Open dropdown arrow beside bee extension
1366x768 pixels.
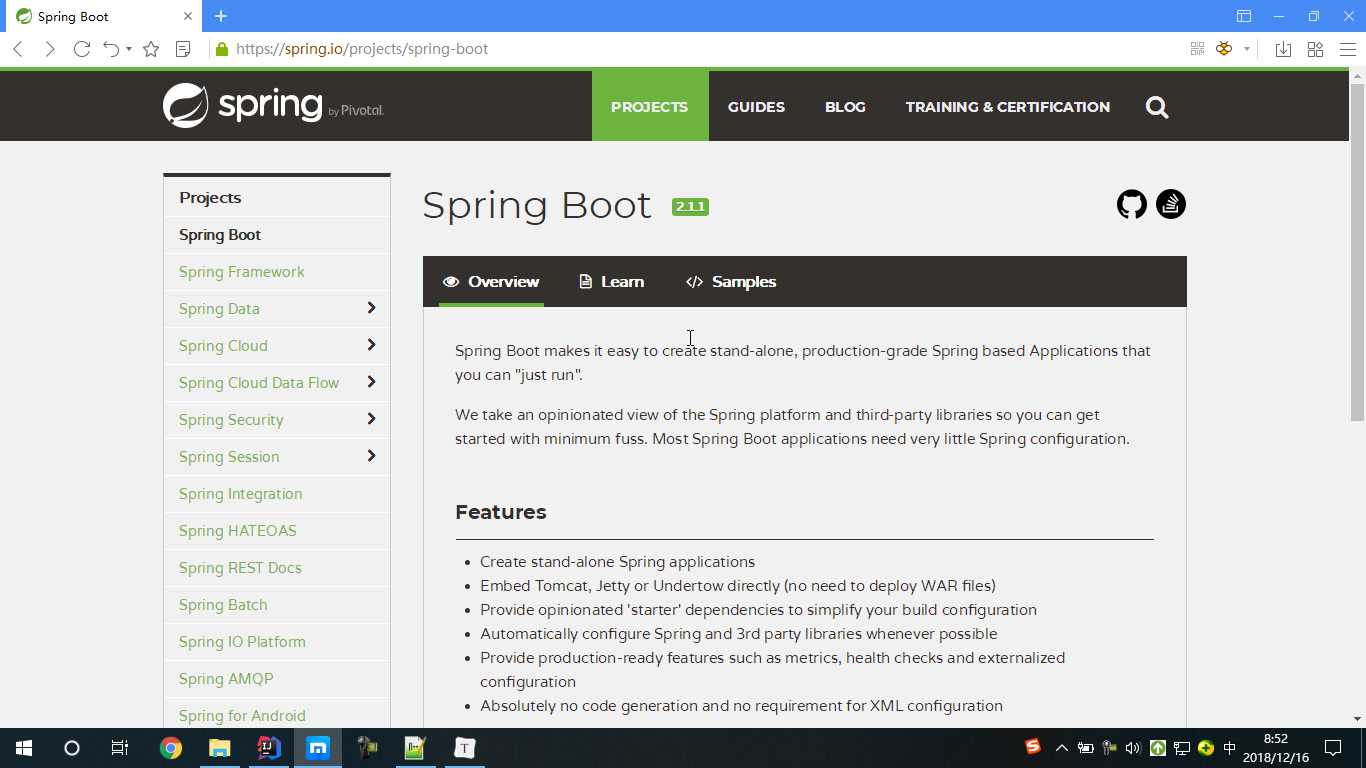click(x=1247, y=49)
